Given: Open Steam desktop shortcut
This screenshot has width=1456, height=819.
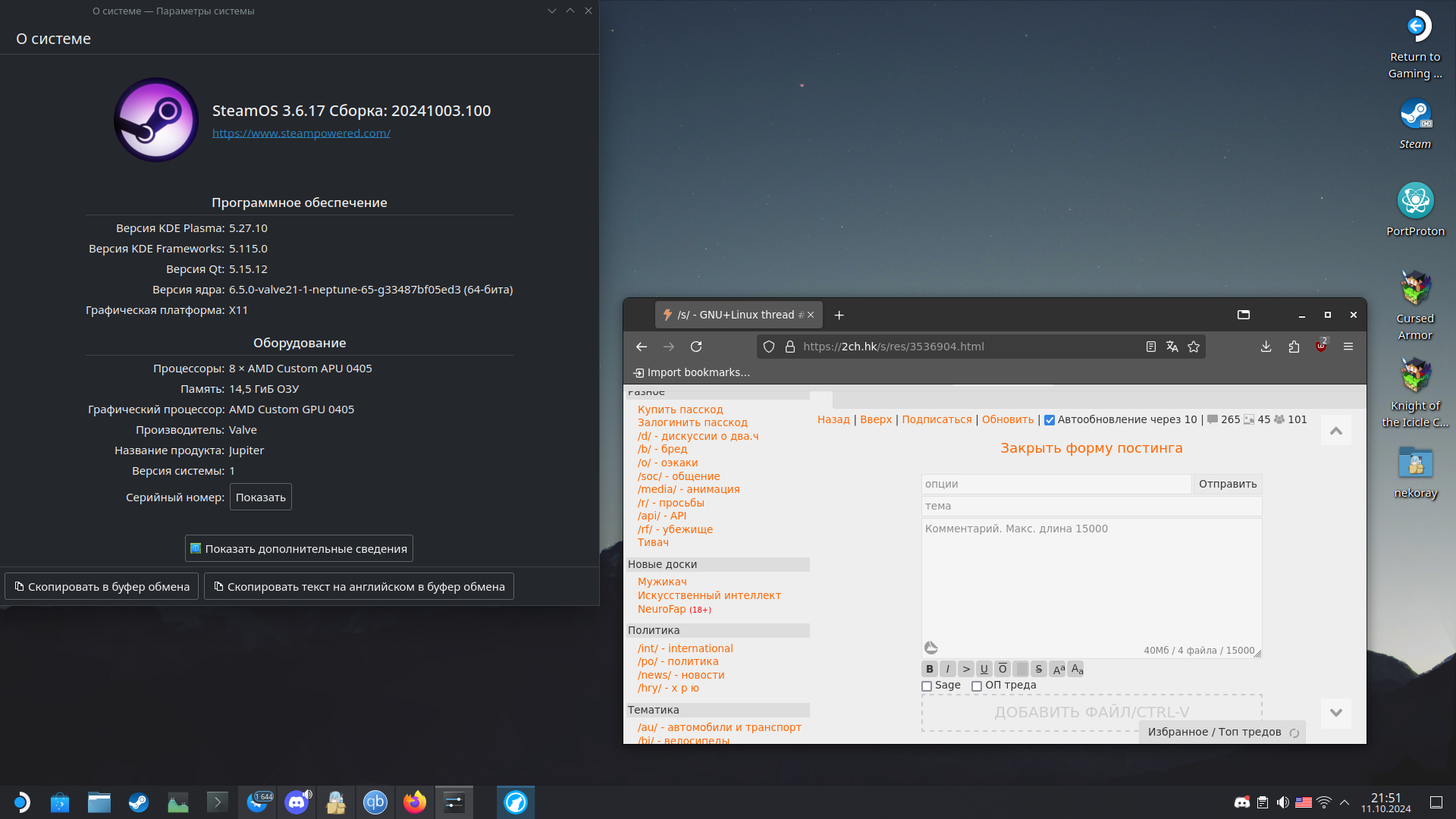Looking at the screenshot, I should coord(1415,125).
